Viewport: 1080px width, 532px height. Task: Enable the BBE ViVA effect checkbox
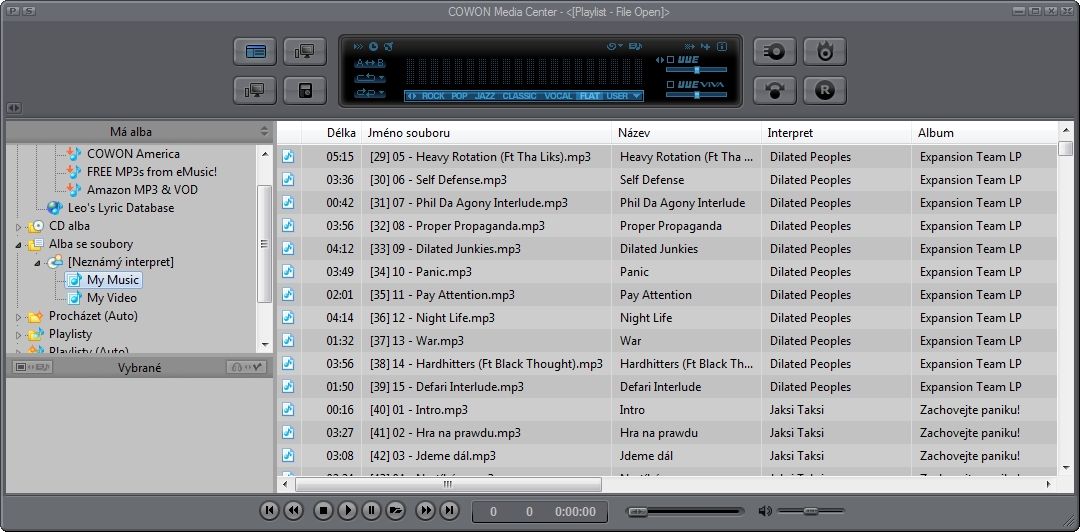click(x=671, y=85)
